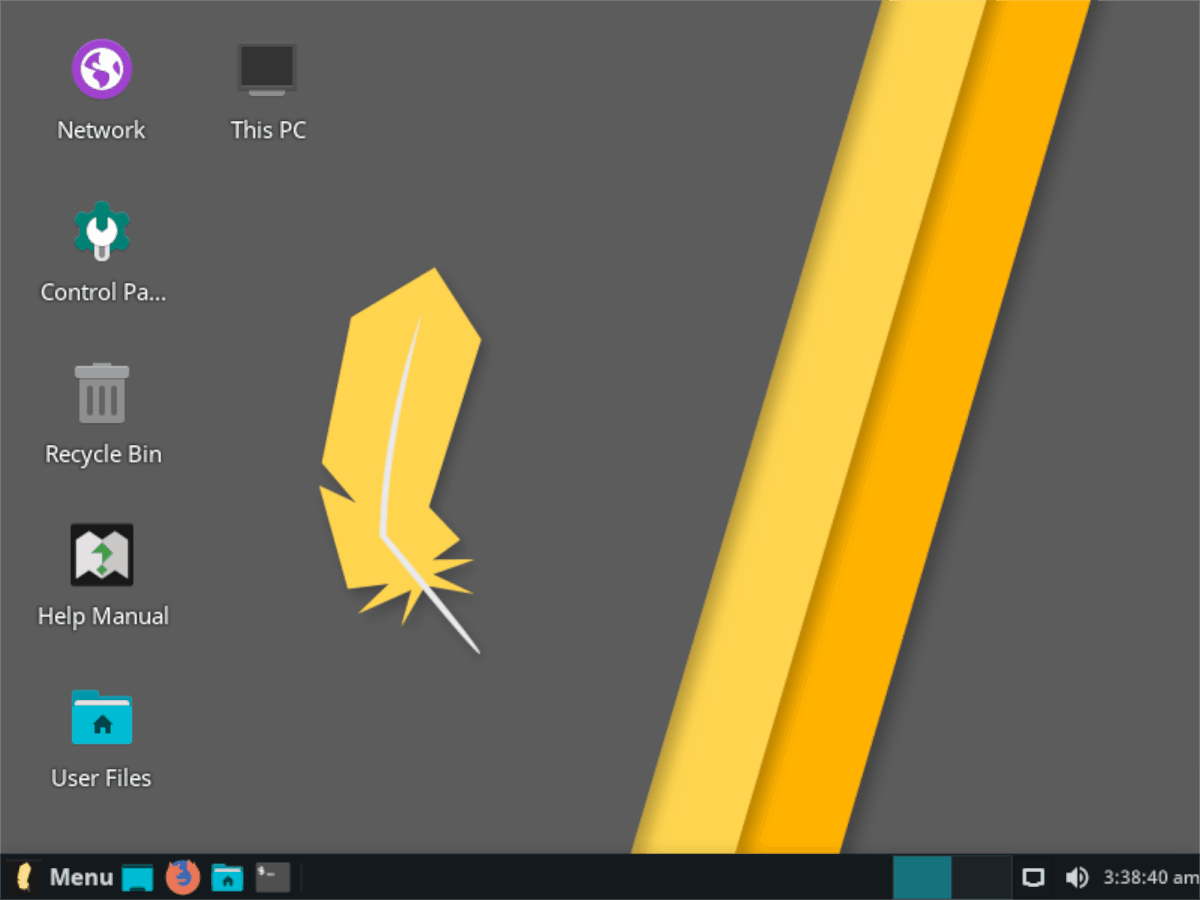This screenshot has width=1200, height=900.
Task: Click the Control Panel gear icon
Action: (x=102, y=231)
